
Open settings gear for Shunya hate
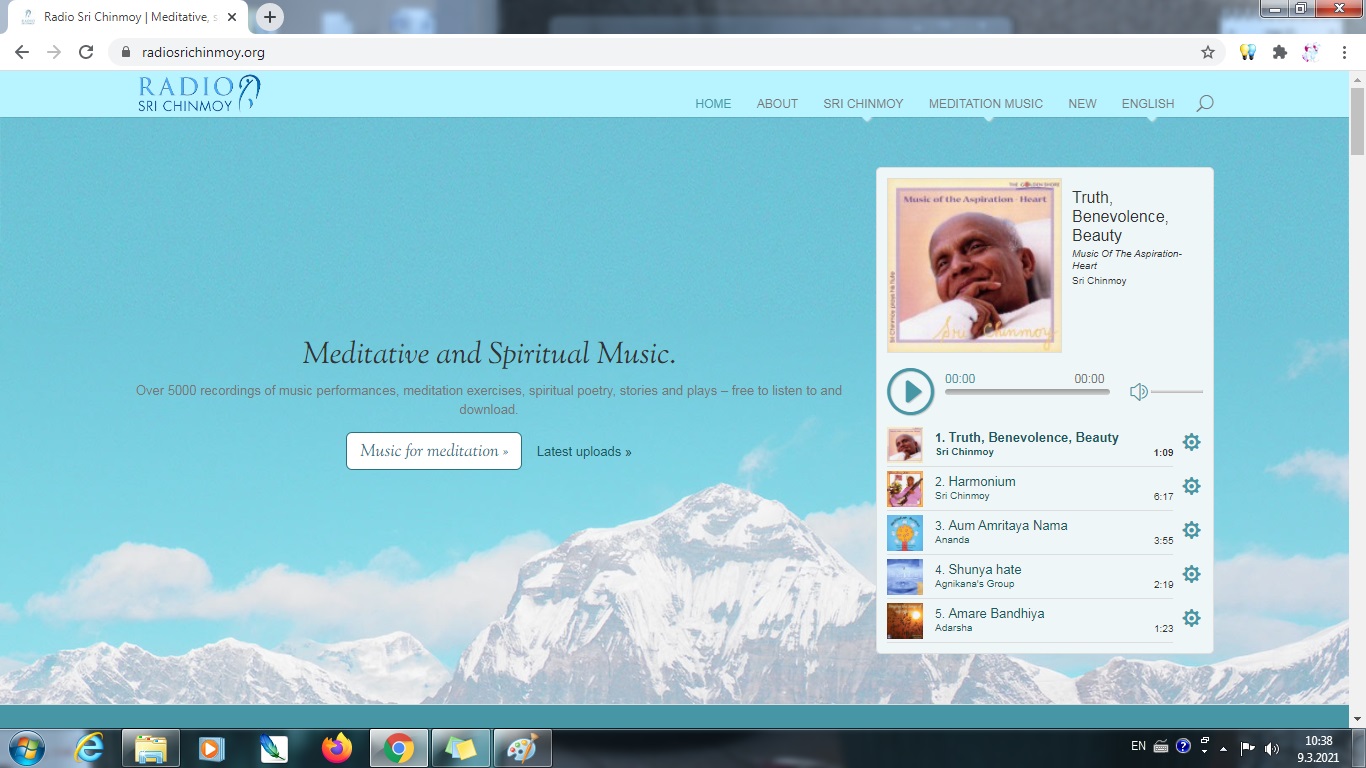1191,574
